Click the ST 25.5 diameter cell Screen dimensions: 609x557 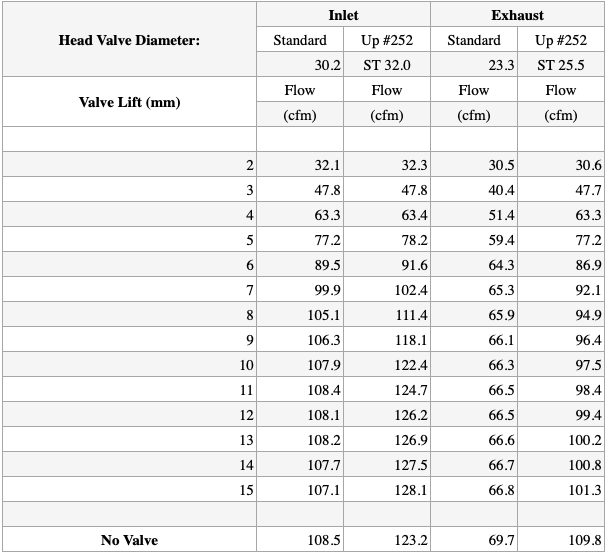pyautogui.click(x=560, y=65)
